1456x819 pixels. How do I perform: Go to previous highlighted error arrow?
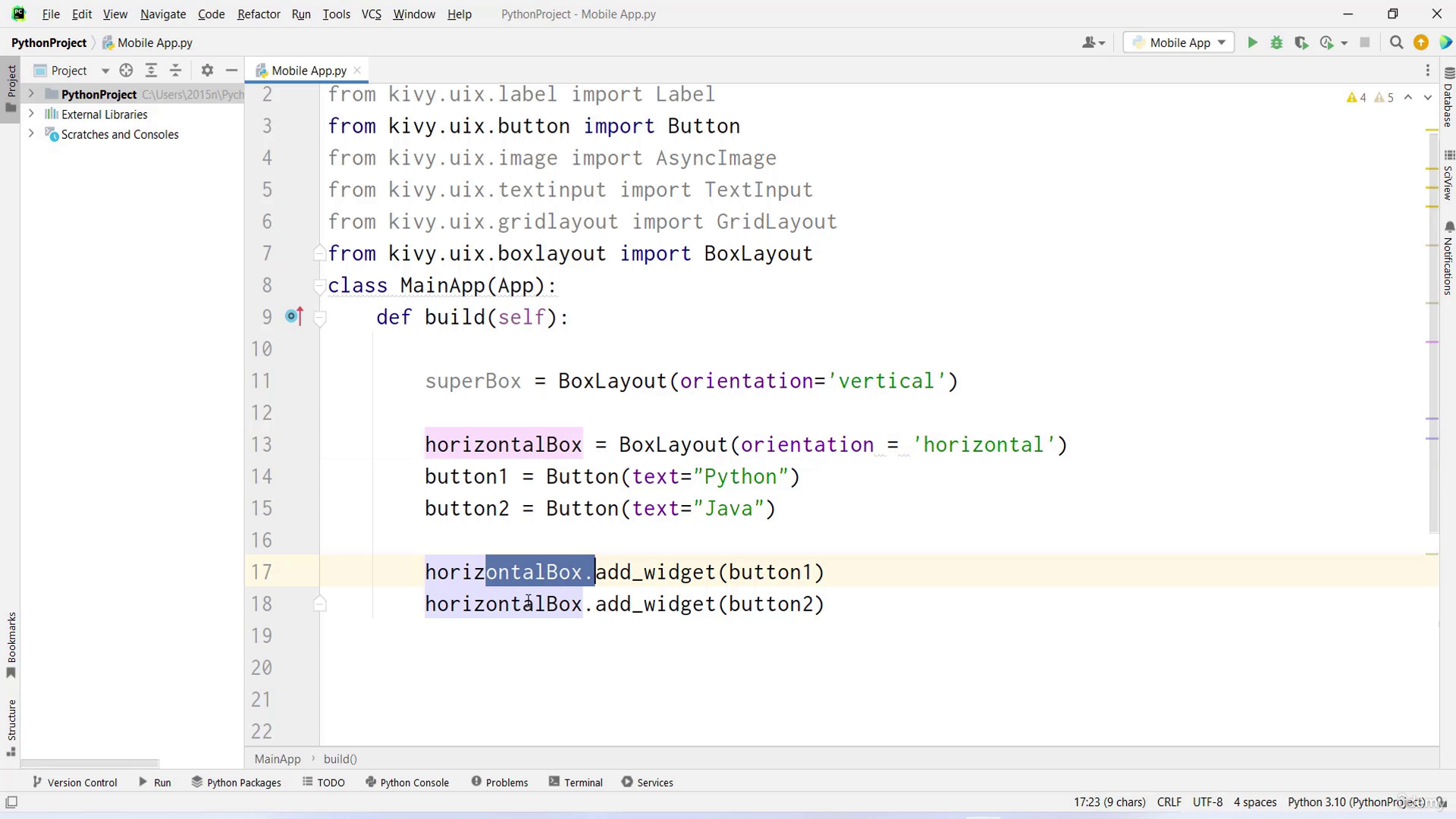coord(1408,97)
